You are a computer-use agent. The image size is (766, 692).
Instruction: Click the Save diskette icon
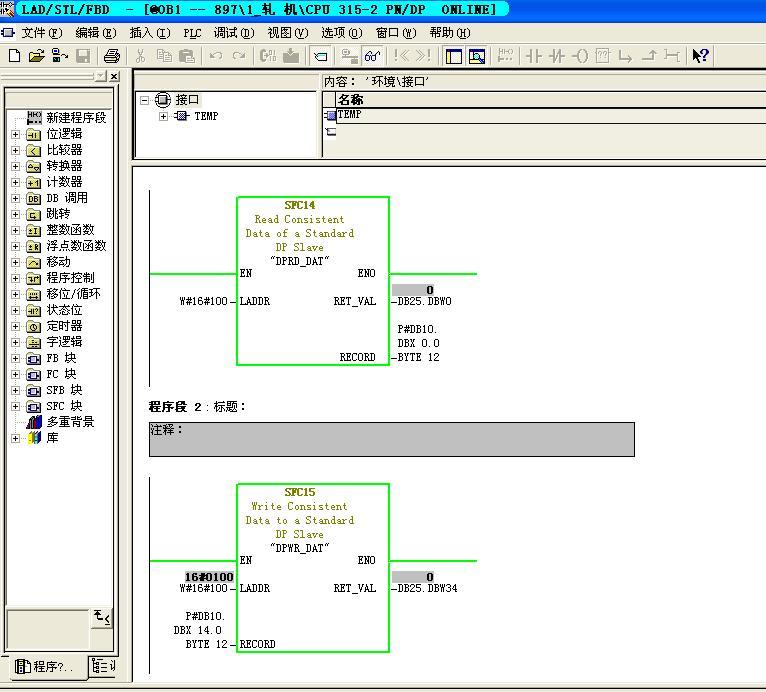83,56
